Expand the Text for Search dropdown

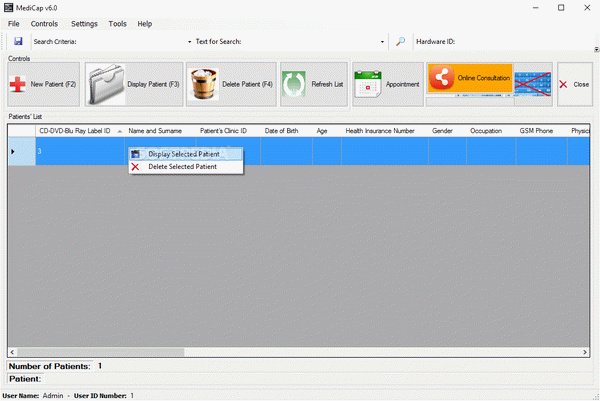click(x=382, y=42)
